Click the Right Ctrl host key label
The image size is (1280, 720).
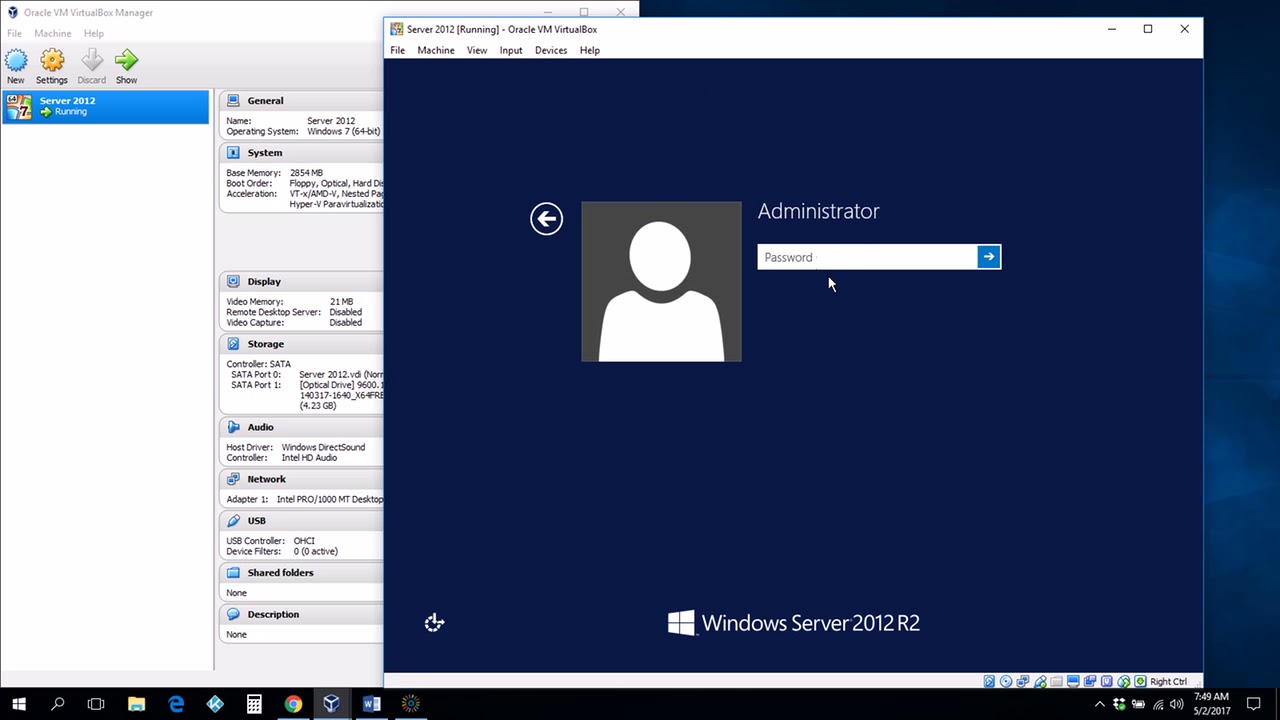point(1168,681)
